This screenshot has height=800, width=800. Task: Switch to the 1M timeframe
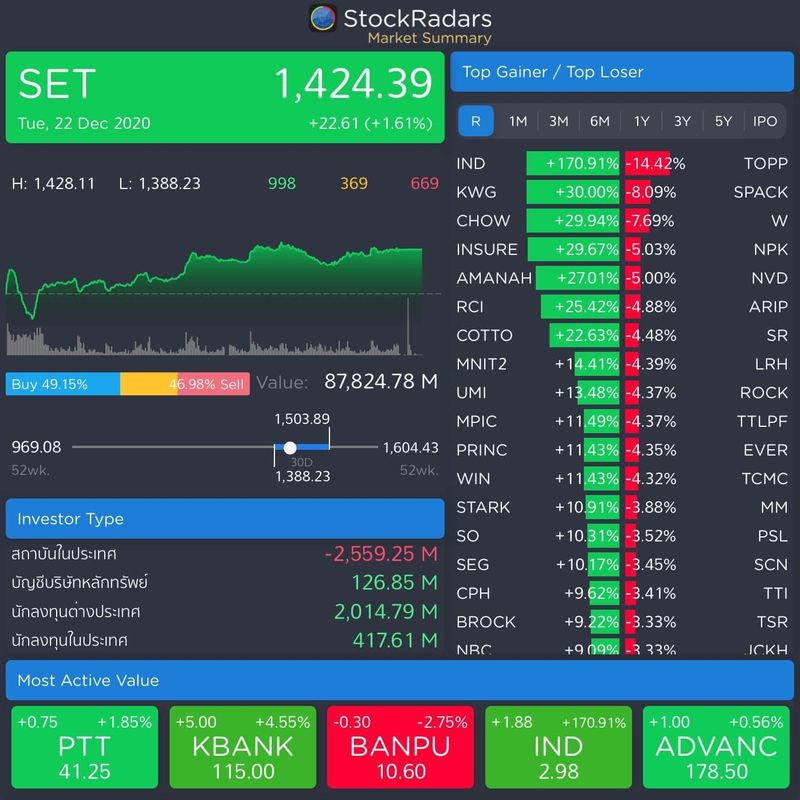tap(517, 121)
